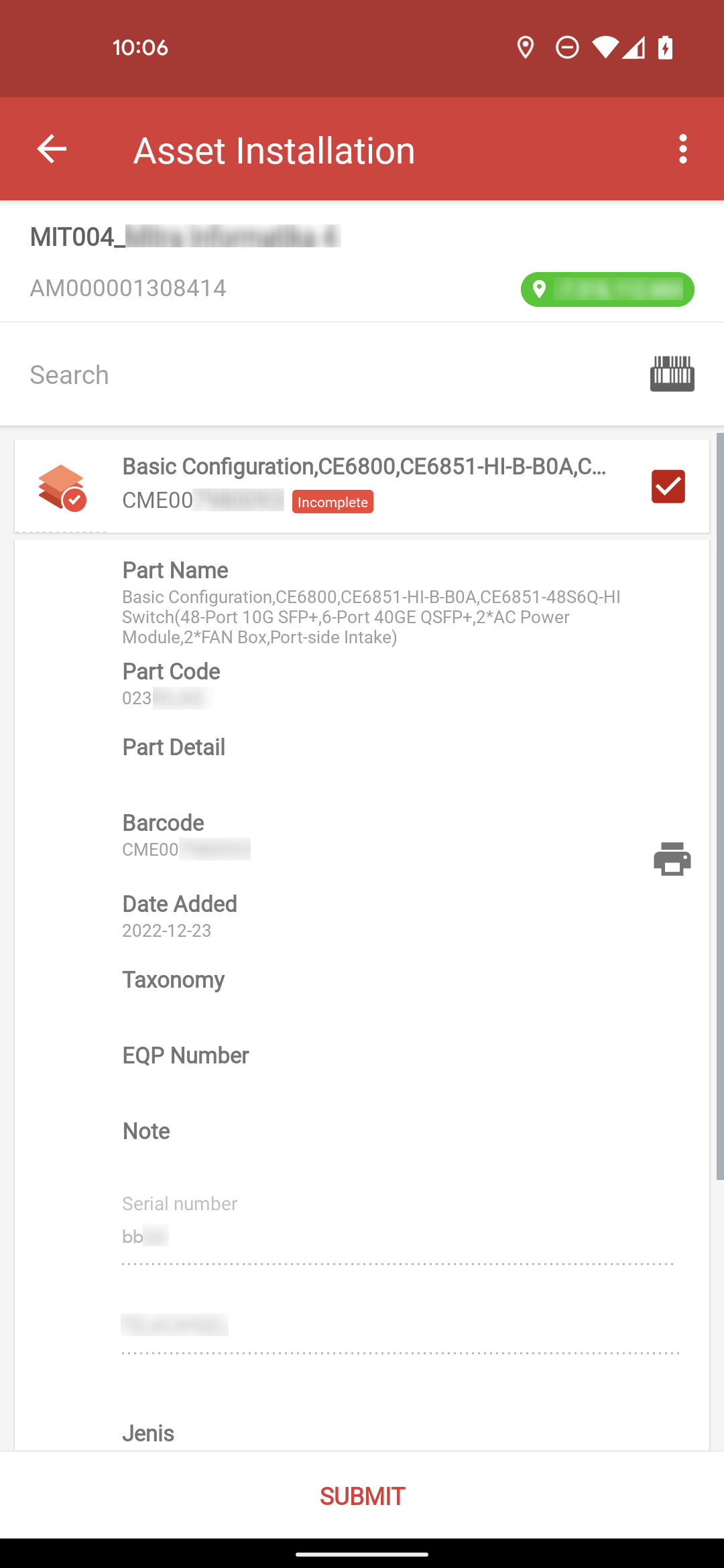Tap the location status bar icon

point(526,48)
